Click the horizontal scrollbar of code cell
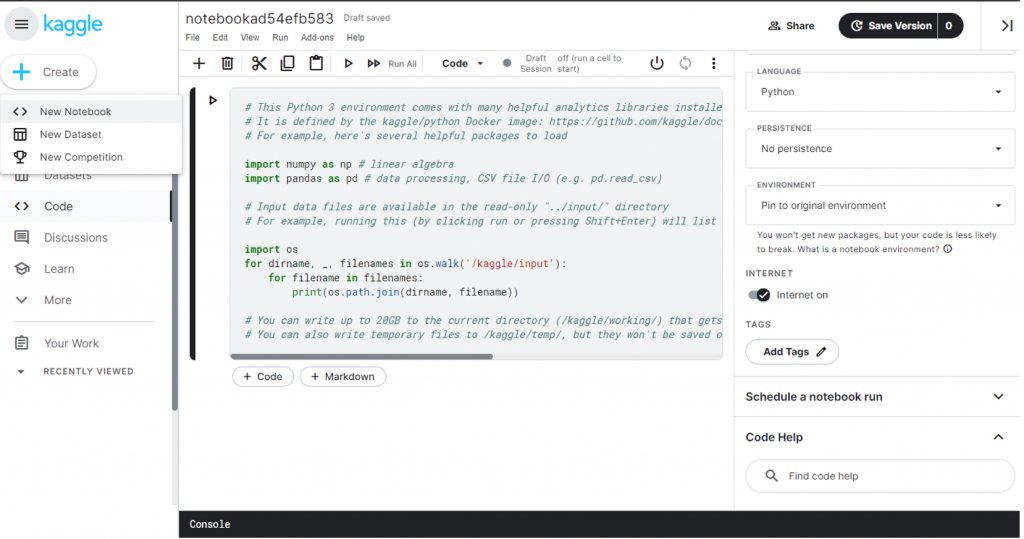Screen dimensions: 1024x539 pyautogui.click(x=361, y=357)
